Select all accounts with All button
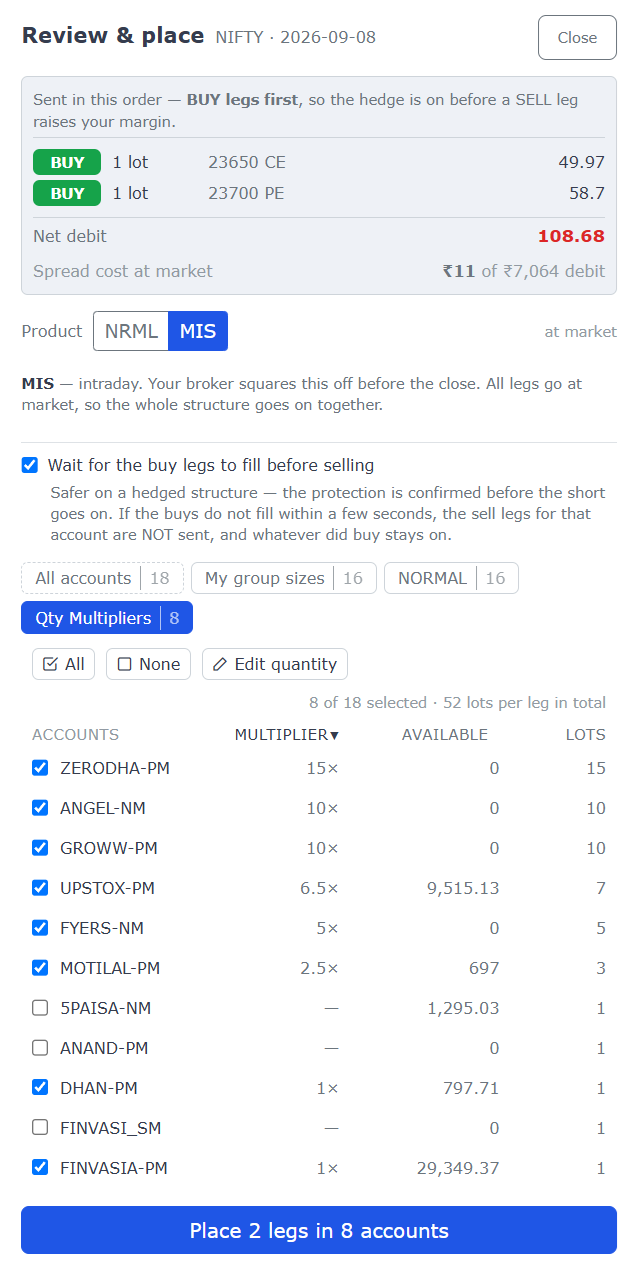The image size is (637, 1266). point(63,664)
